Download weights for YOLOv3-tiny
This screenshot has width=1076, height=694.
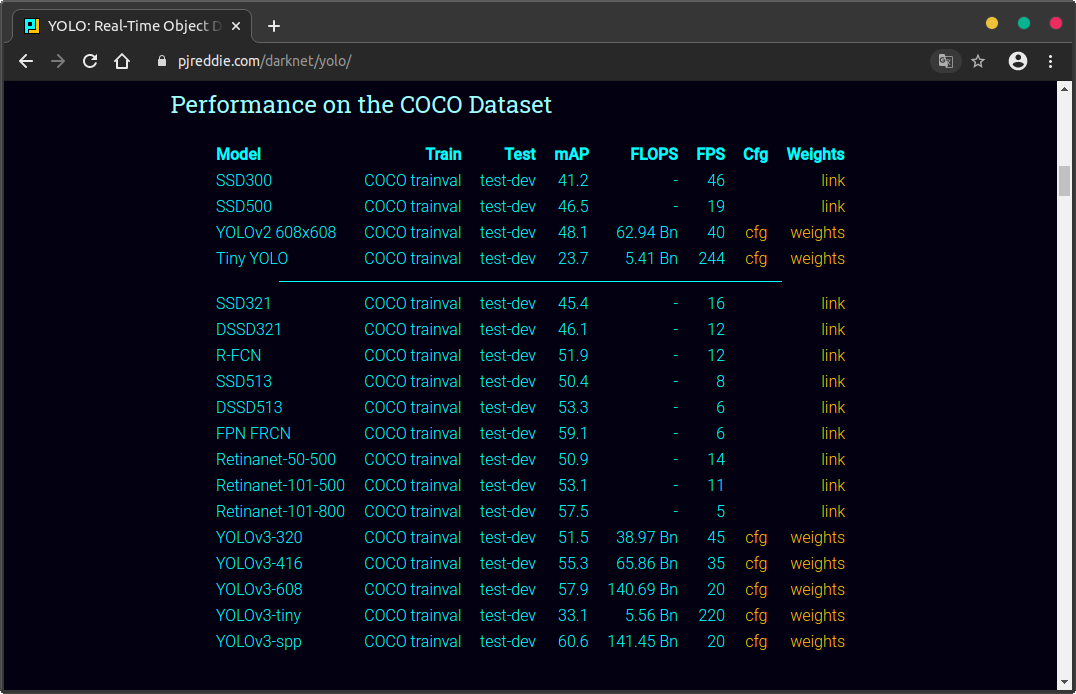pos(817,616)
